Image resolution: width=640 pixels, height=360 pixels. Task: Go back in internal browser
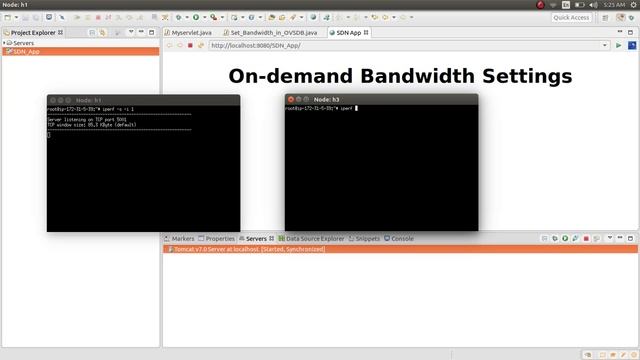coord(169,45)
